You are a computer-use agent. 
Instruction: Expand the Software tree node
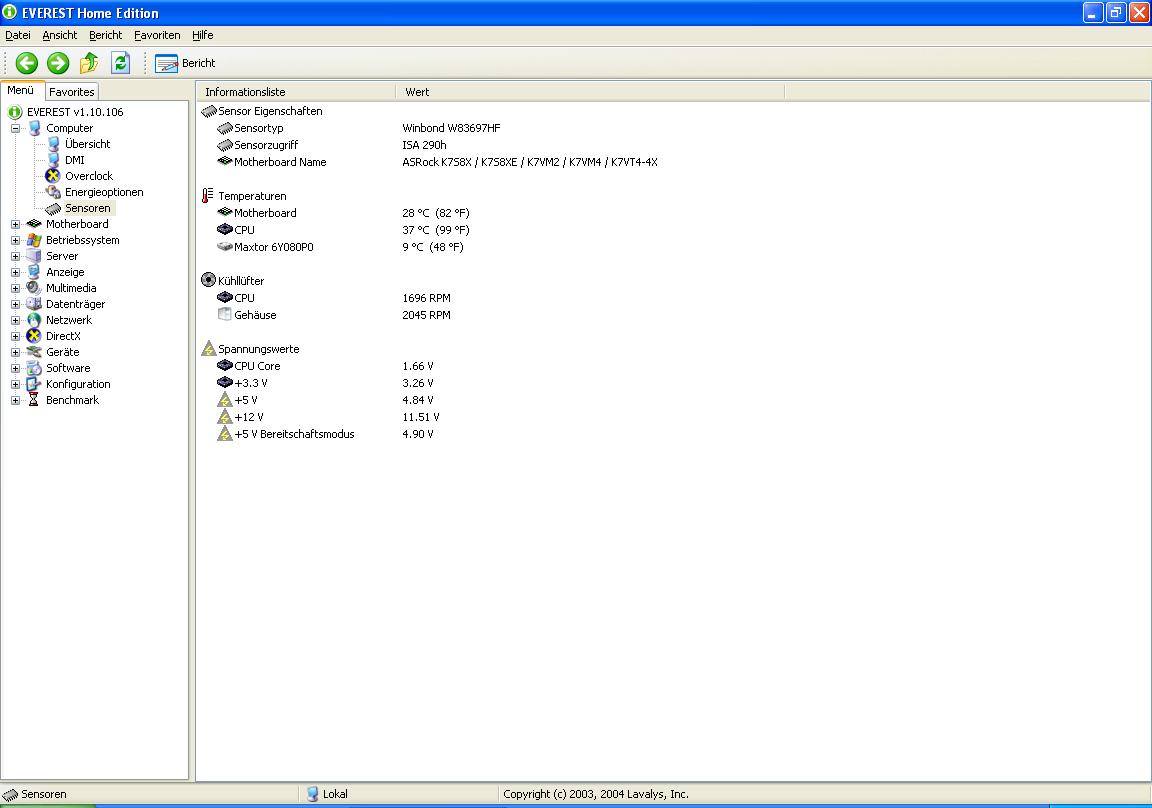15,369
